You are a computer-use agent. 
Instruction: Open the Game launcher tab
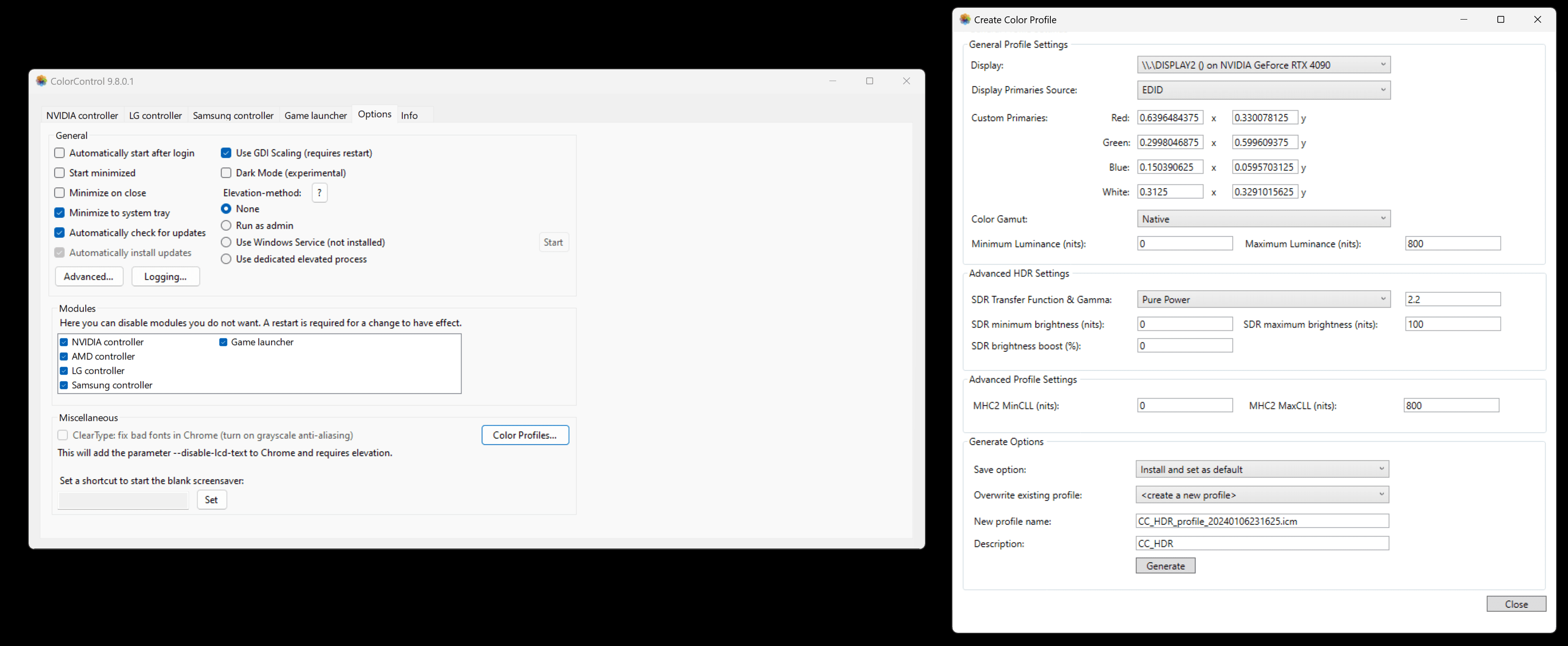tap(316, 116)
